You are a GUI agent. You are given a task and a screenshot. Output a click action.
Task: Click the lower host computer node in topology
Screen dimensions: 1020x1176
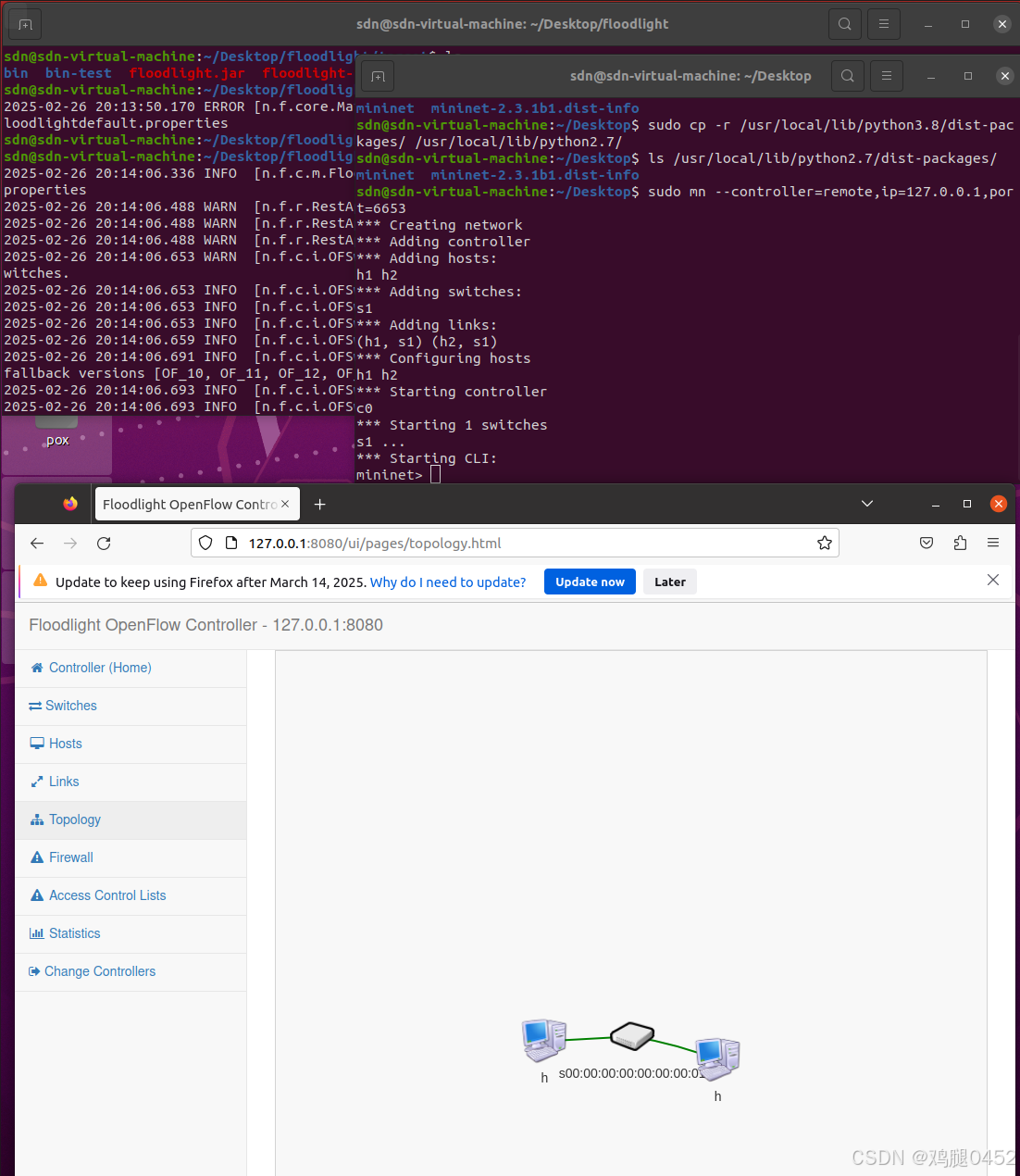pos(717,1059)
